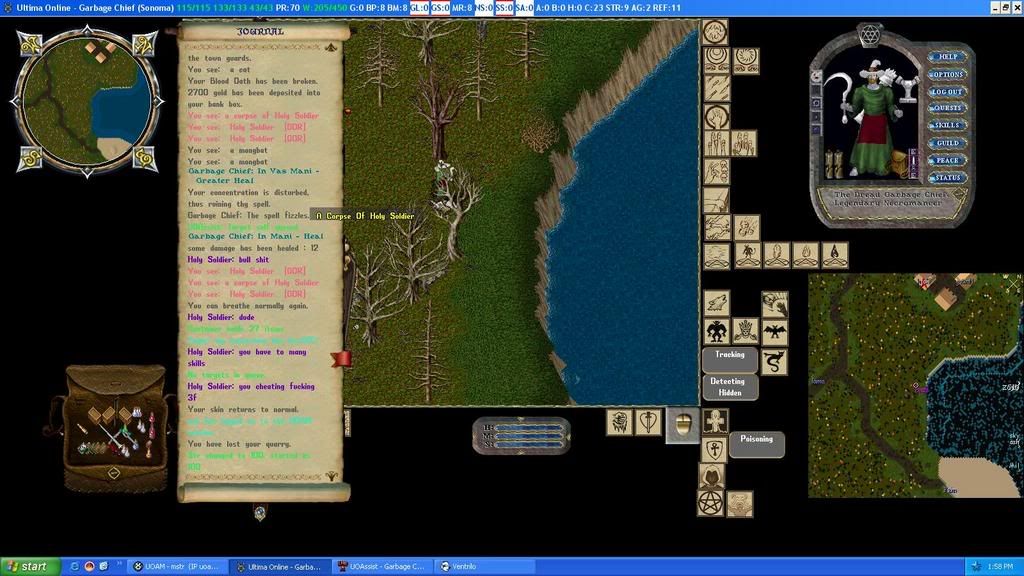
Task: Click the spiral sun spell icon
Action: [x=745, y=59]
